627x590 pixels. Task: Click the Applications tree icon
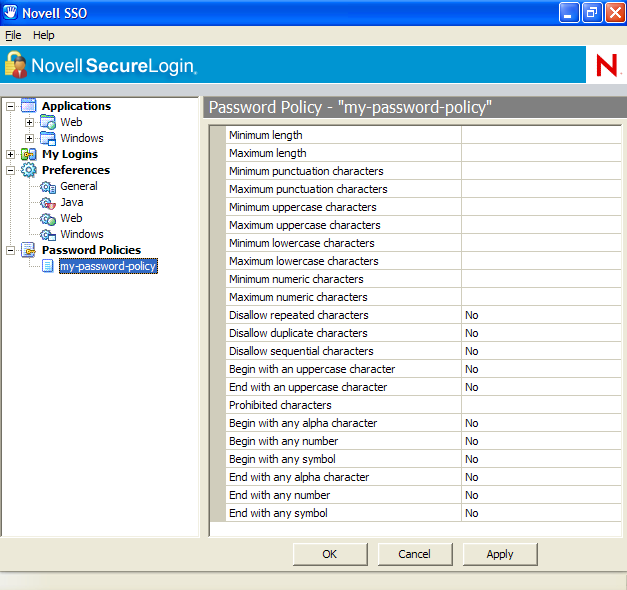click(x=28, y=106)
